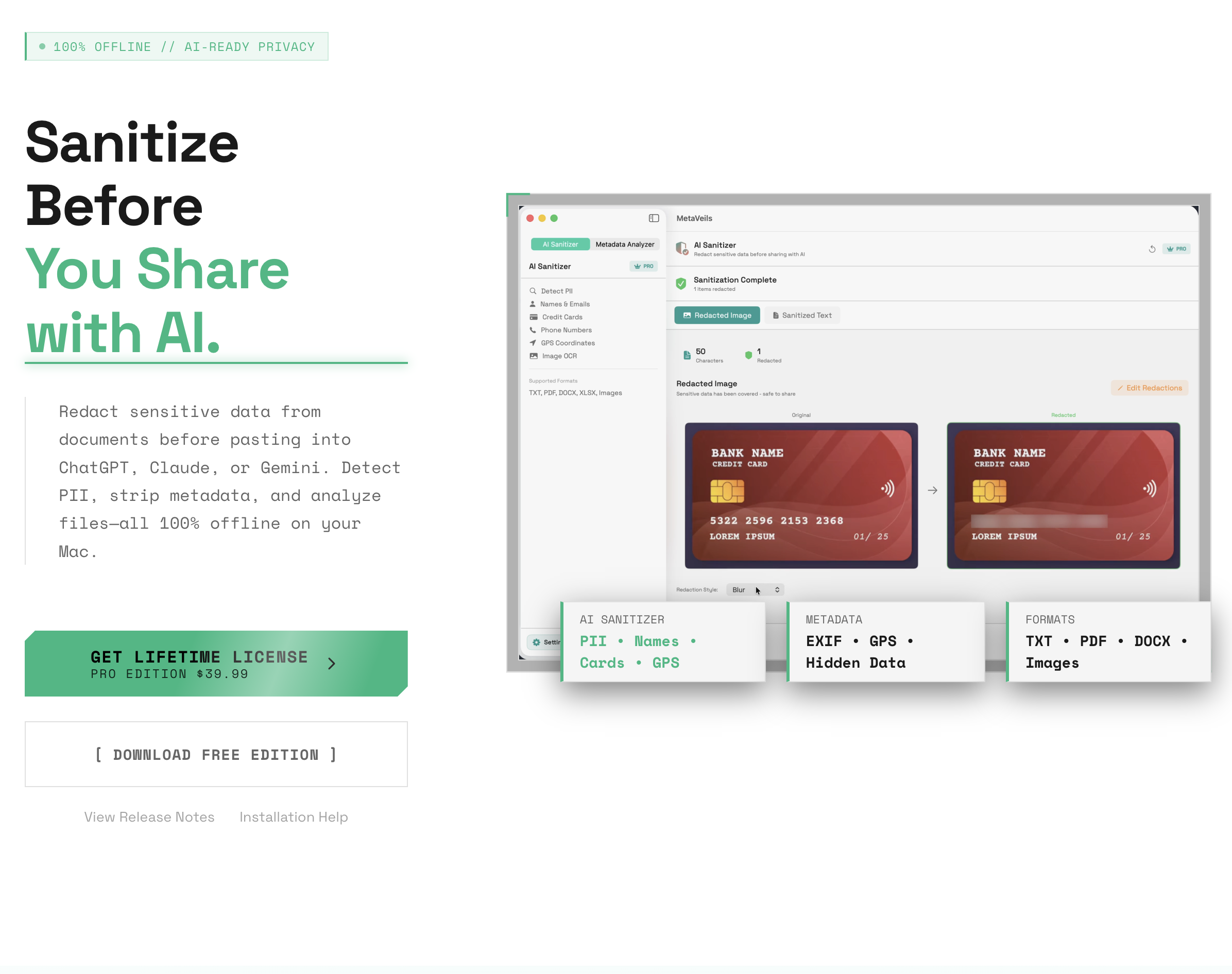Switch to Metadata Analyzer segment
1232x974 pixels.
click(x=625, y=244)
